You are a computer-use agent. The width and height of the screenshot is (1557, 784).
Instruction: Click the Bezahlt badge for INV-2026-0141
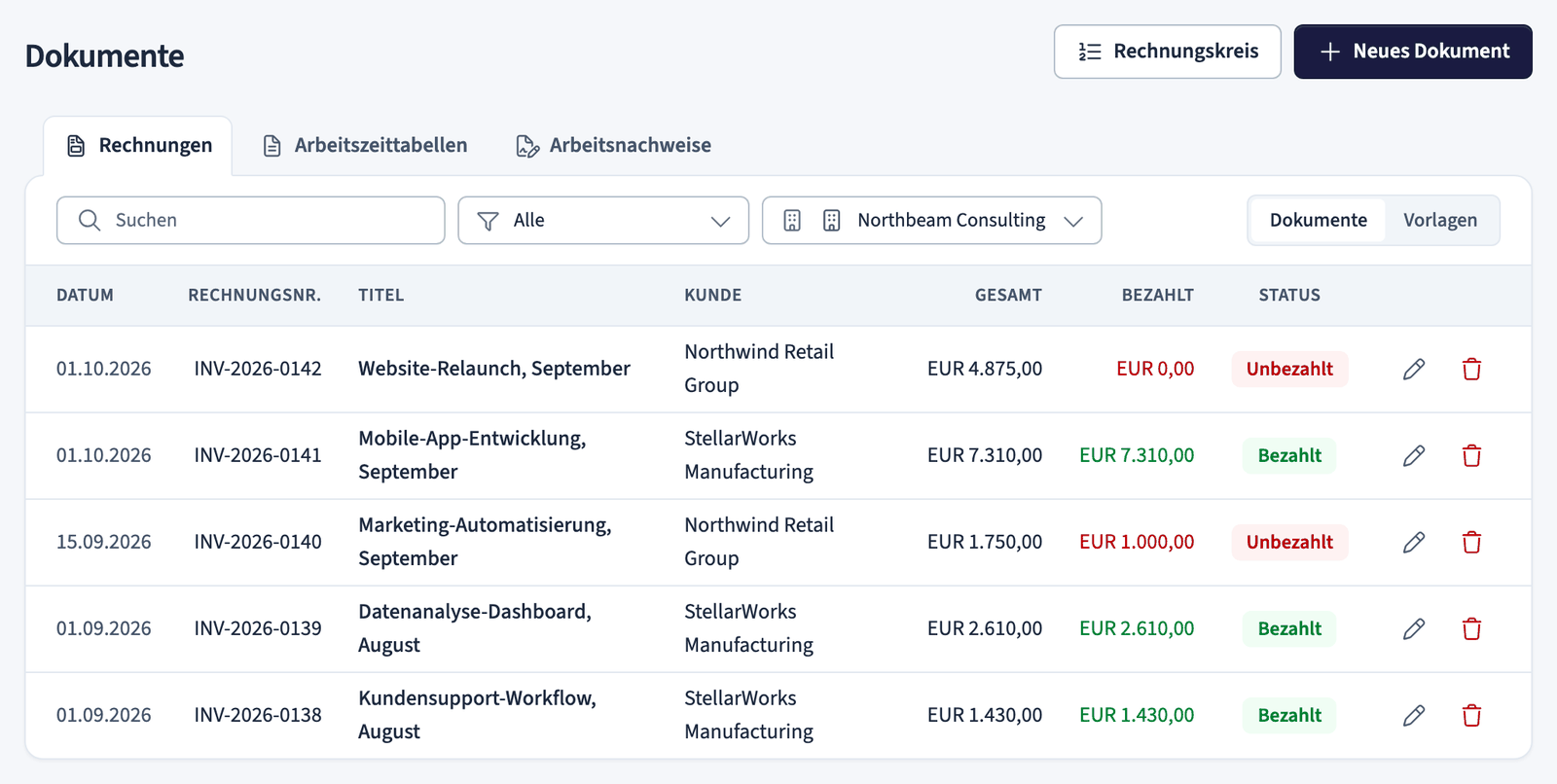(x=1289, y=455)
